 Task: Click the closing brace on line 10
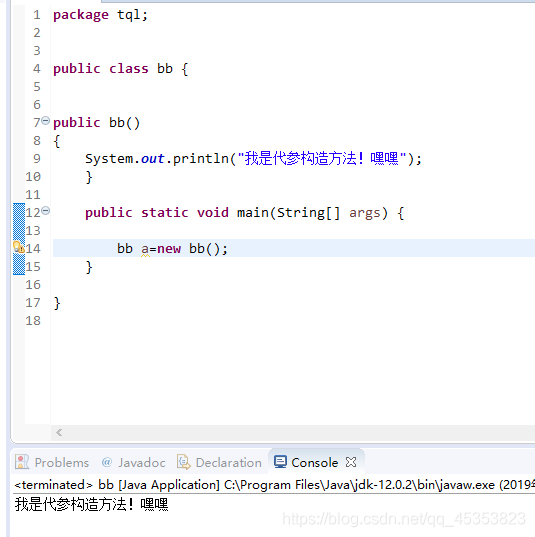[89, 177]
